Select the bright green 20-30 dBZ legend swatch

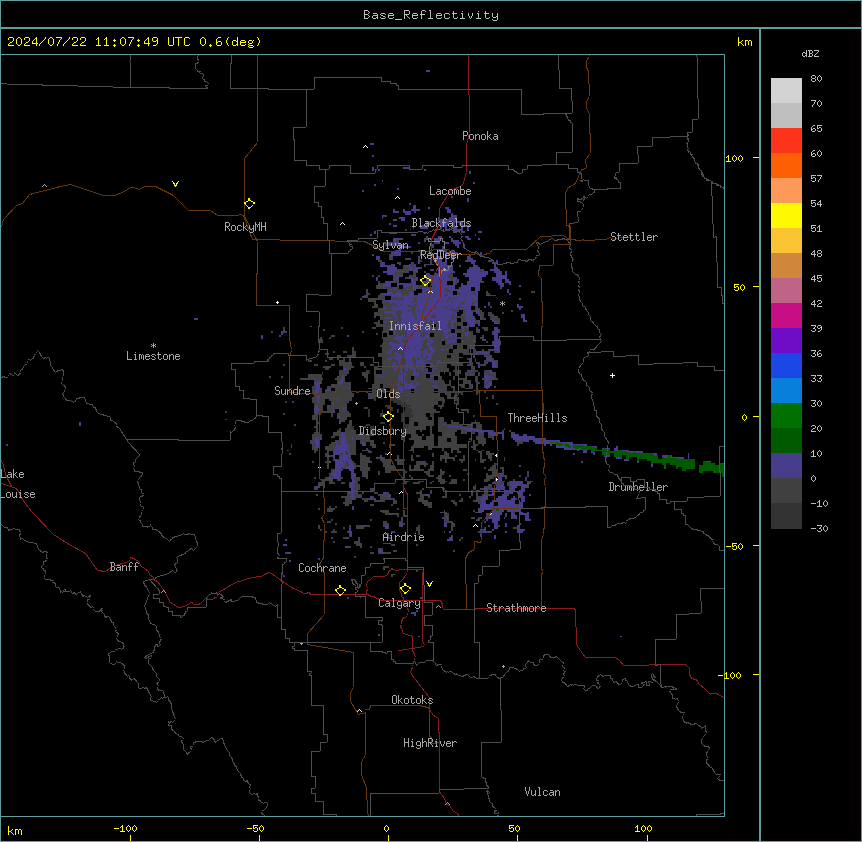[786, 416]
